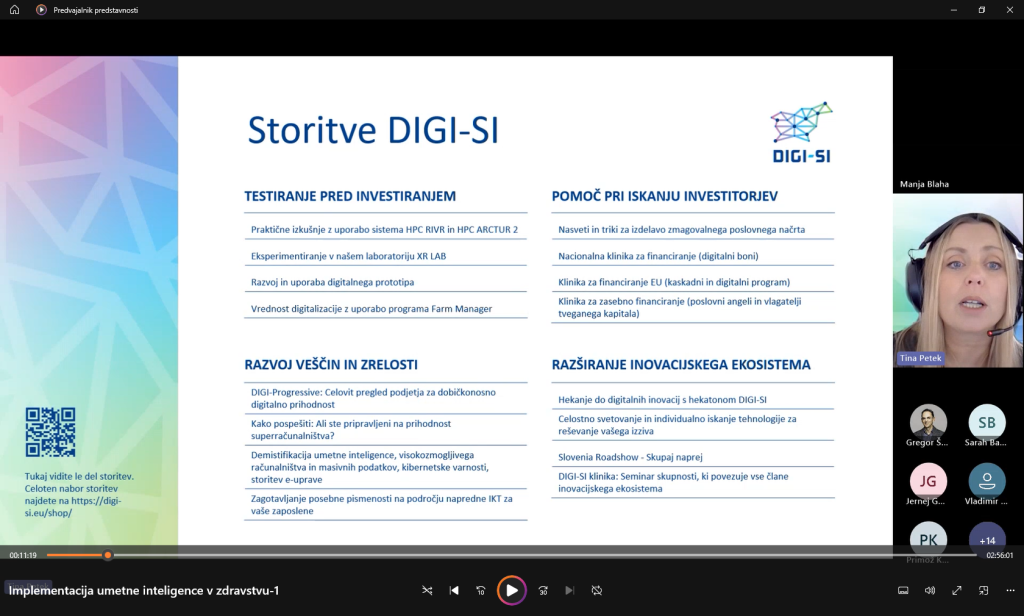Click the row about HPC RIVR and HPC ARCTUR 2
1024x616 pixels.
click(385, 229)
